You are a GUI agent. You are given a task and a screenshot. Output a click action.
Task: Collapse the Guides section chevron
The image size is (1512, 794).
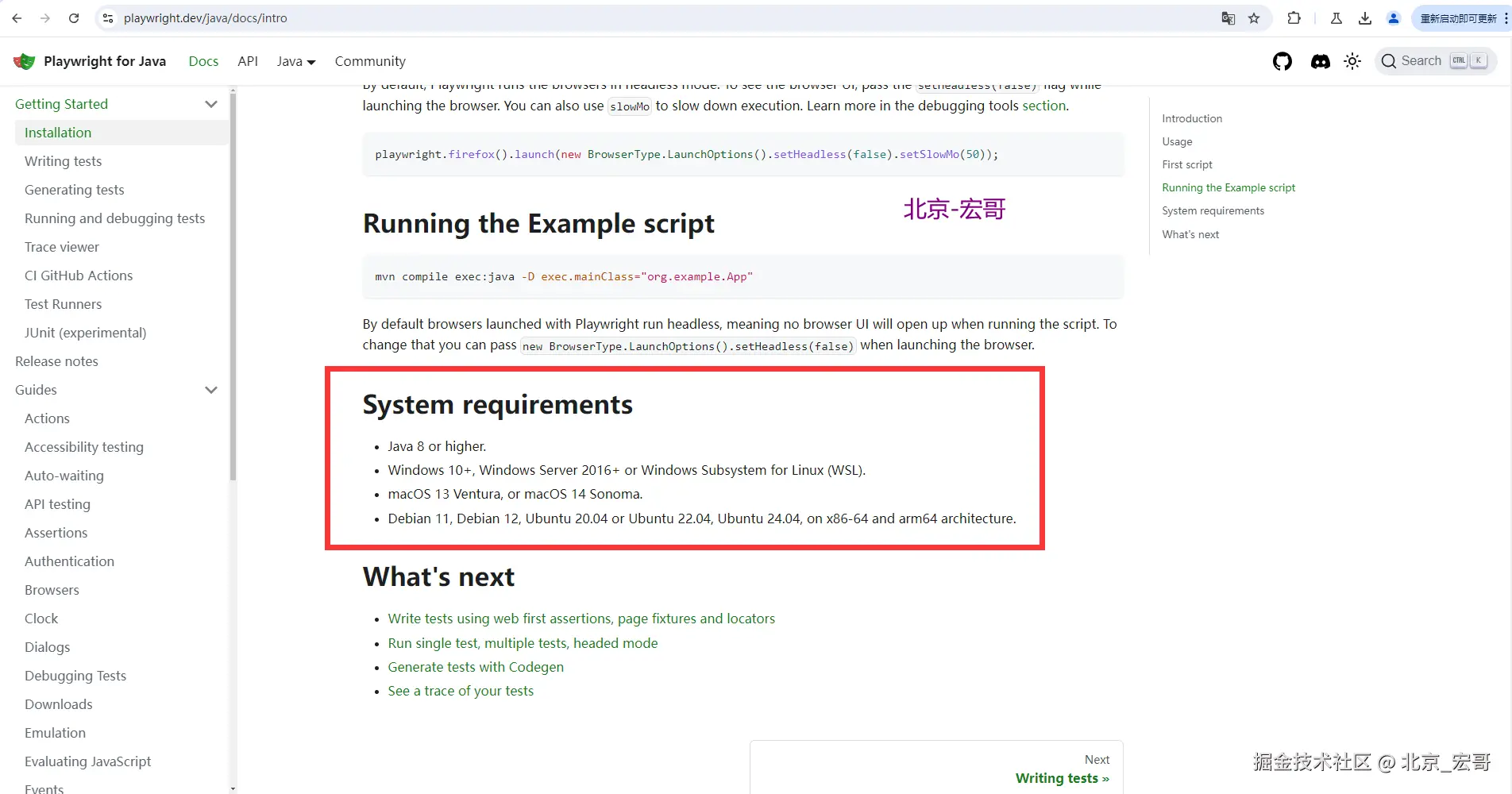pos(211,390)
